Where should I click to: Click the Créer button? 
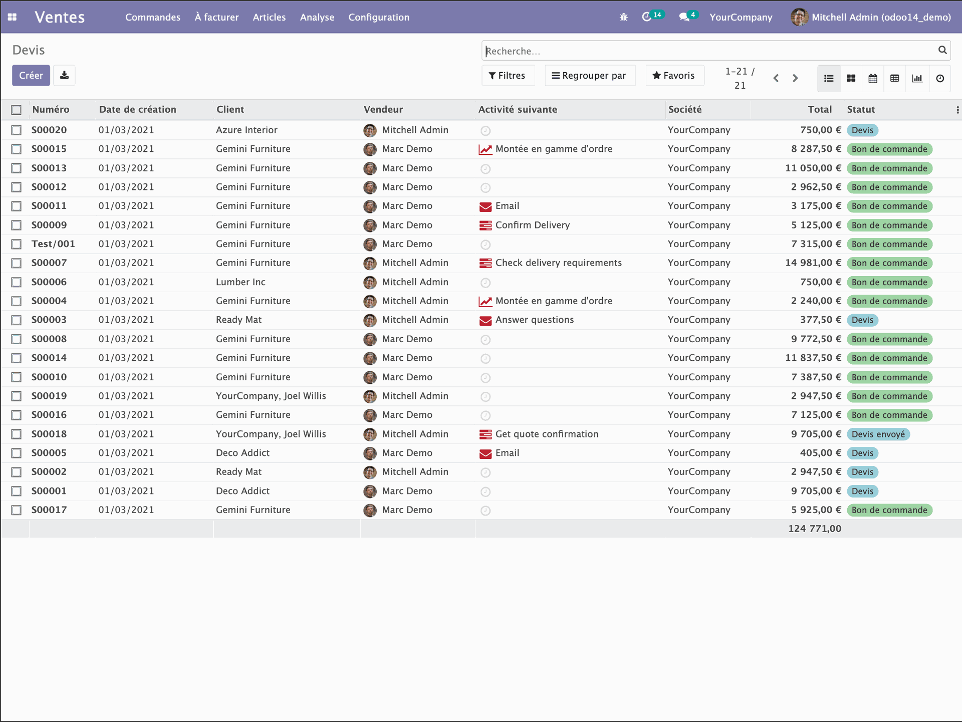point(30,75)
